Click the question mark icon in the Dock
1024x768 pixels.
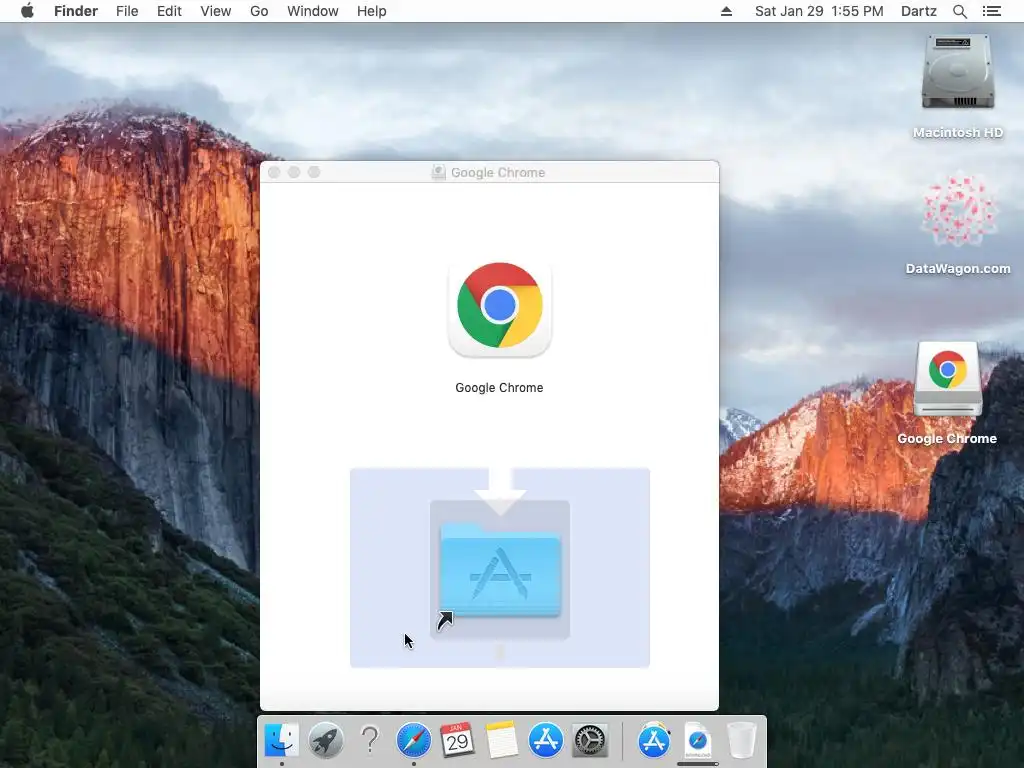click(370, 741)
